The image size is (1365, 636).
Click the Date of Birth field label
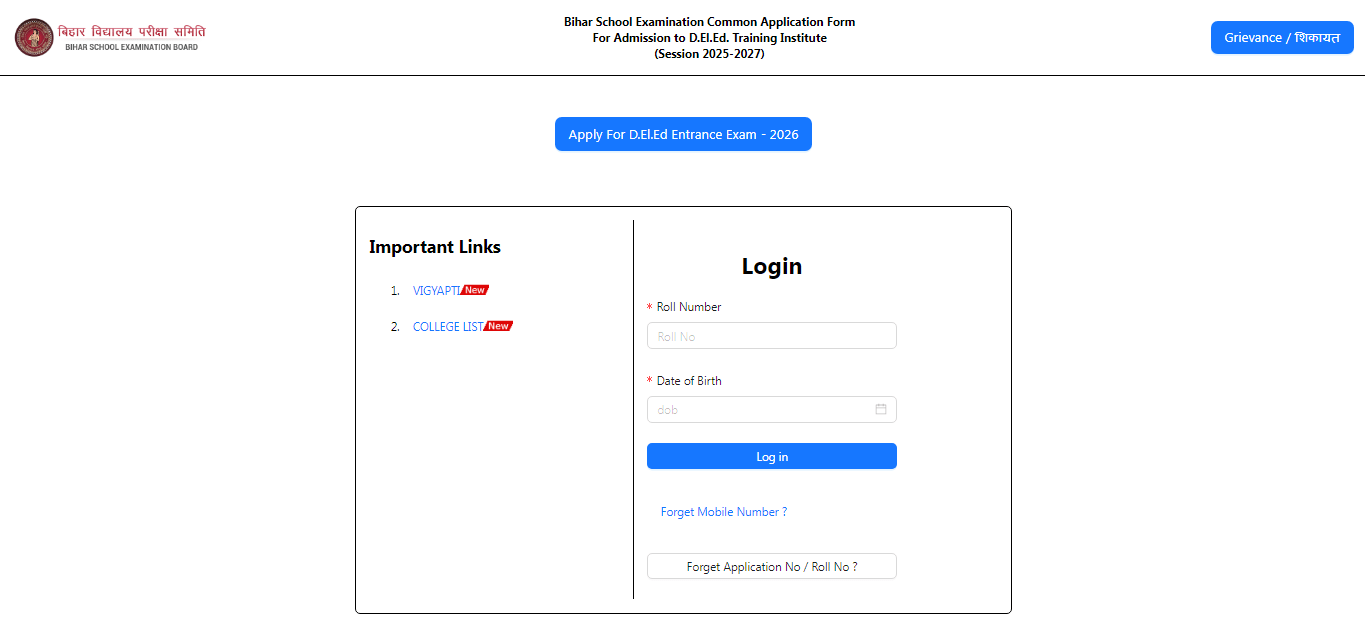pos(688,381)
